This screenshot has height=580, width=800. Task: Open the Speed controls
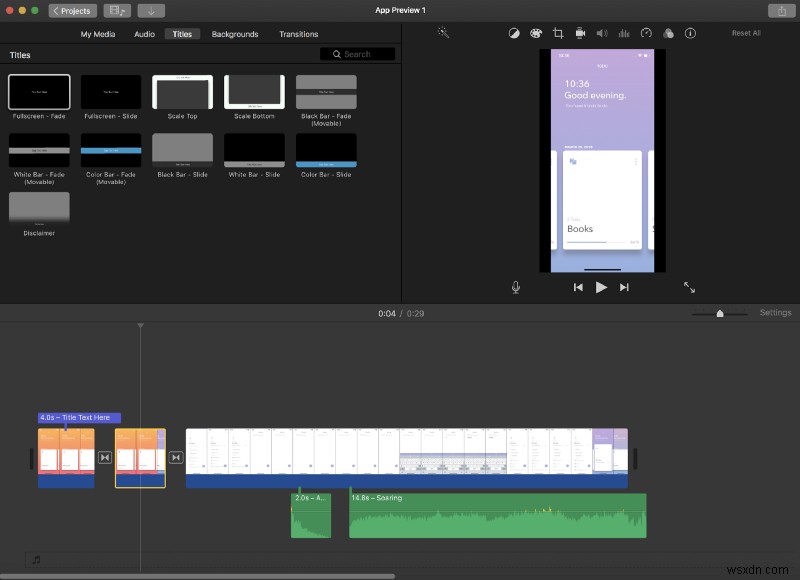[x=646, y=33]
